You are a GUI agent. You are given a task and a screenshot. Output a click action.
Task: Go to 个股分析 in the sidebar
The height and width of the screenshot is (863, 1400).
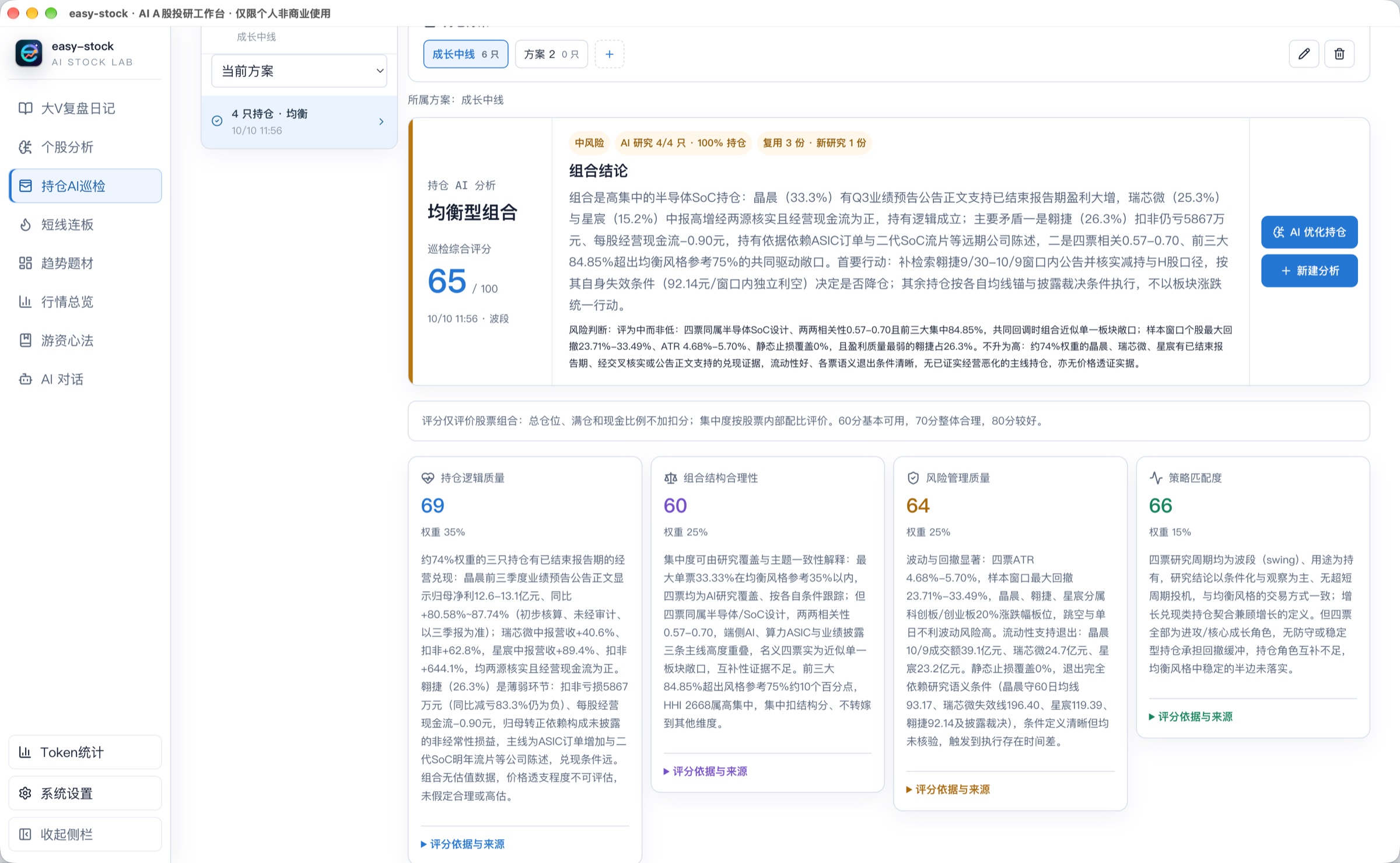(85, 147)
